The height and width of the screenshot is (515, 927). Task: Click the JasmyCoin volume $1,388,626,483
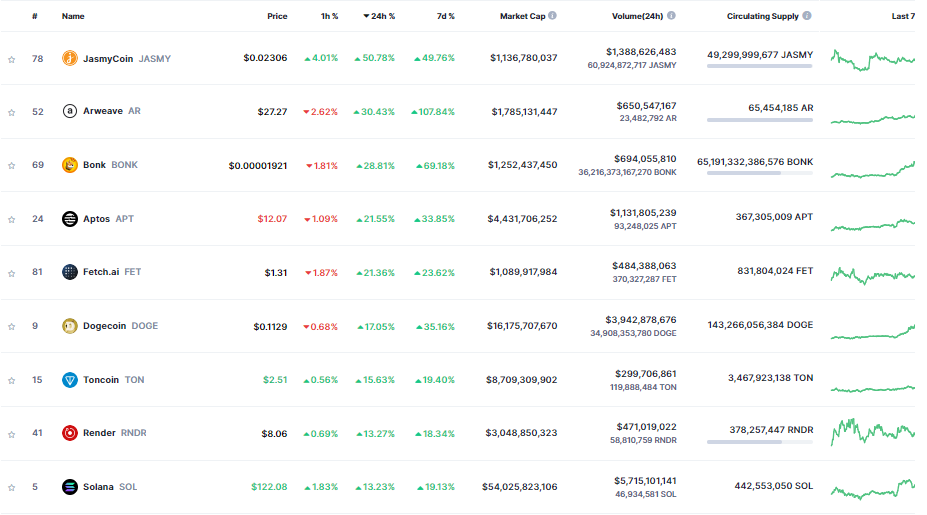(x=641, y=52)
